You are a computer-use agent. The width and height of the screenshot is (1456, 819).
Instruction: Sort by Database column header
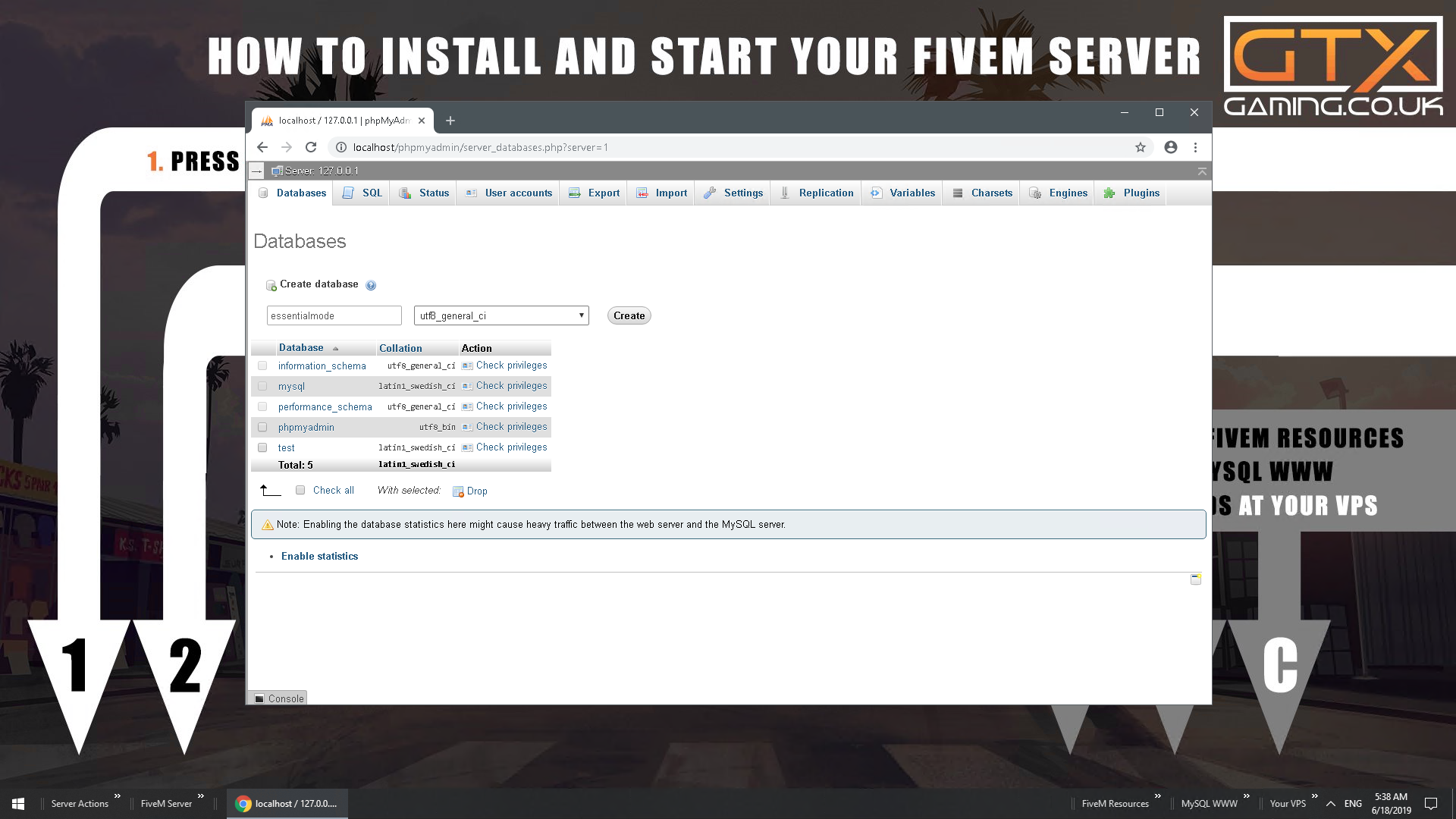pos(301,348)
